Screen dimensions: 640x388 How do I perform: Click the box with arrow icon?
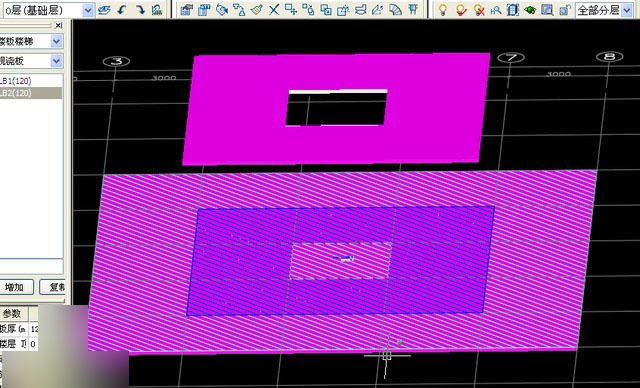point(343,9)
